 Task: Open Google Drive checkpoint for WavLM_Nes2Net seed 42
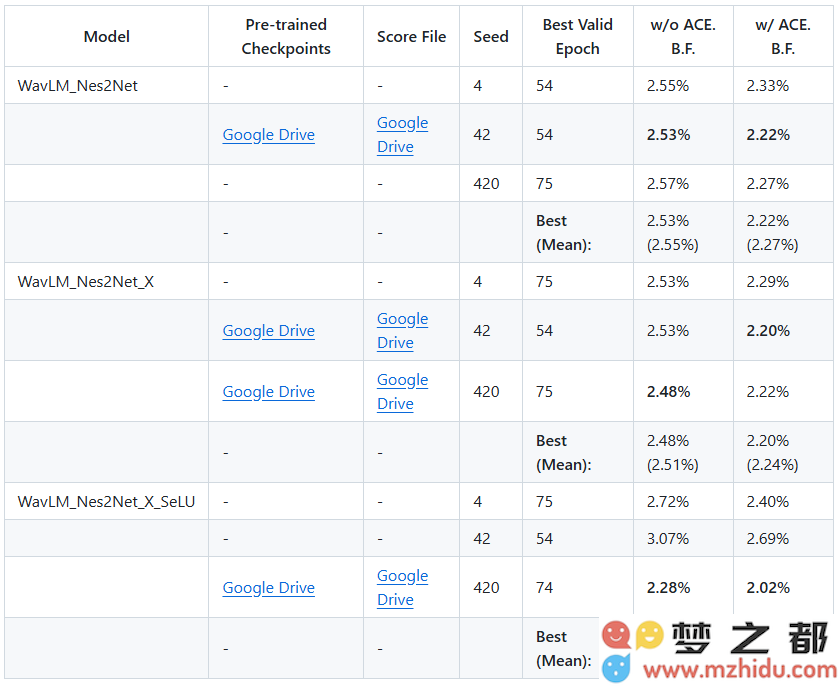pos(269,135)
